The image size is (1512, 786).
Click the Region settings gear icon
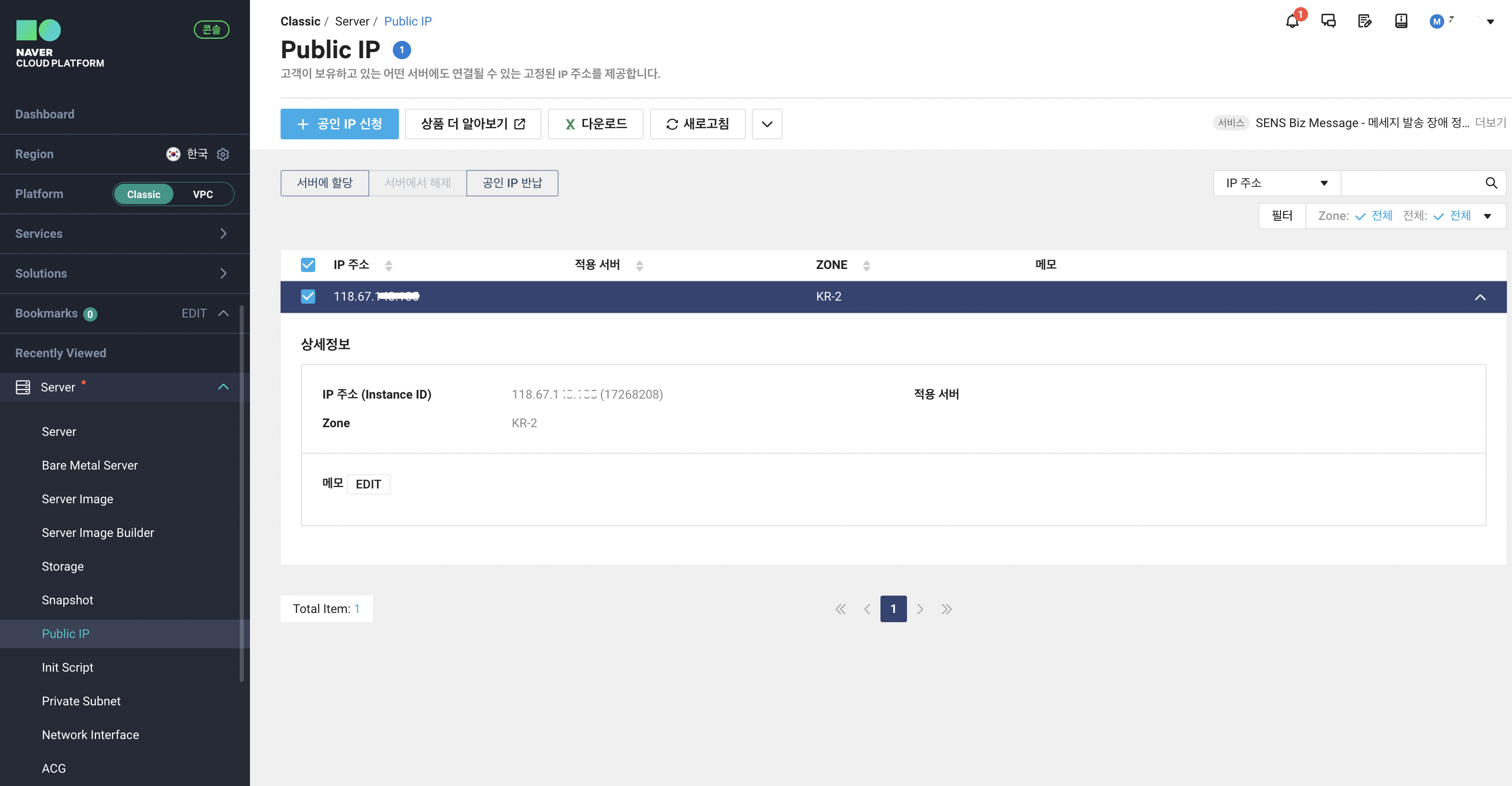(223, 154)
